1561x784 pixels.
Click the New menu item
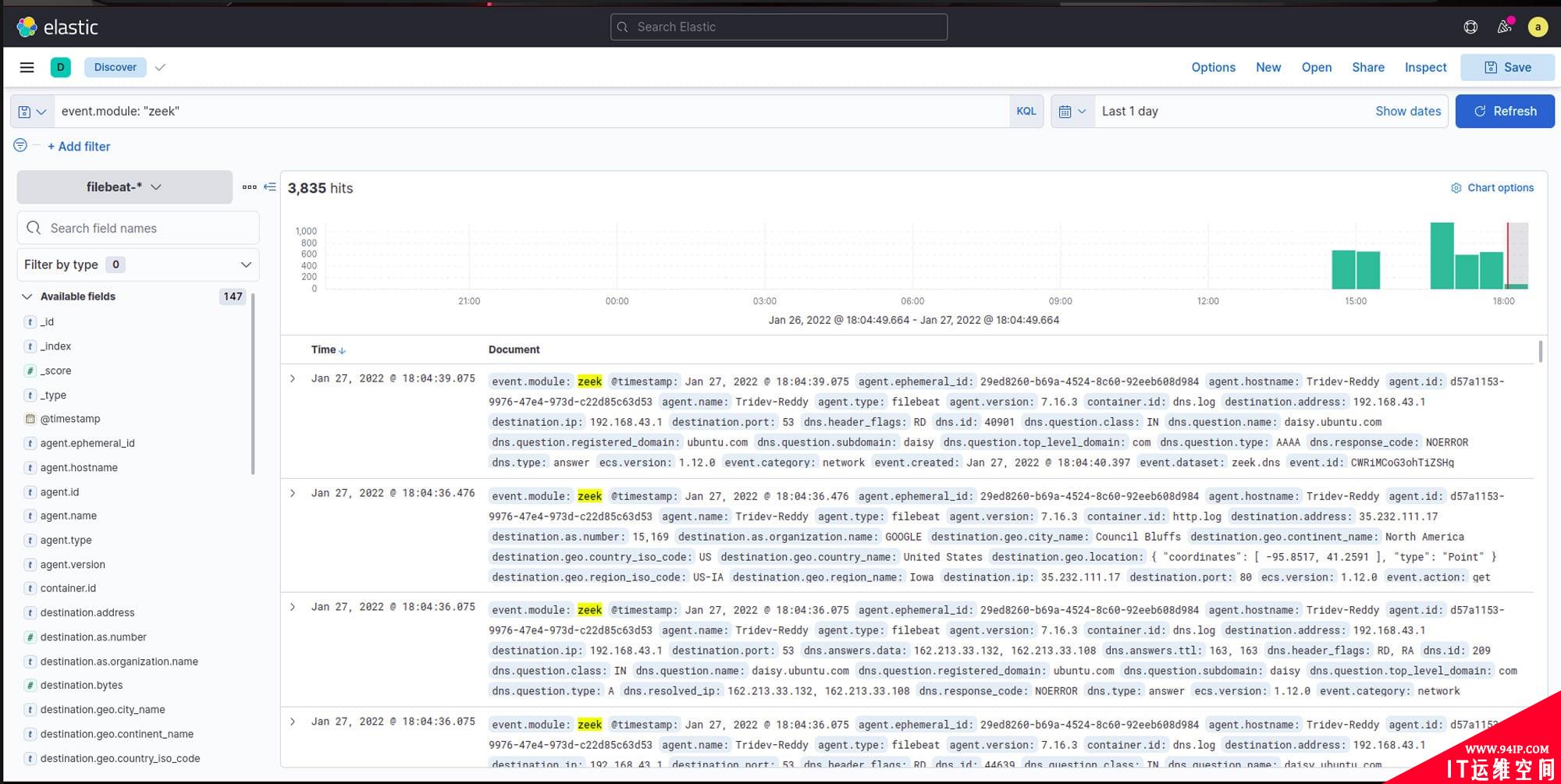click(1268, 67)
